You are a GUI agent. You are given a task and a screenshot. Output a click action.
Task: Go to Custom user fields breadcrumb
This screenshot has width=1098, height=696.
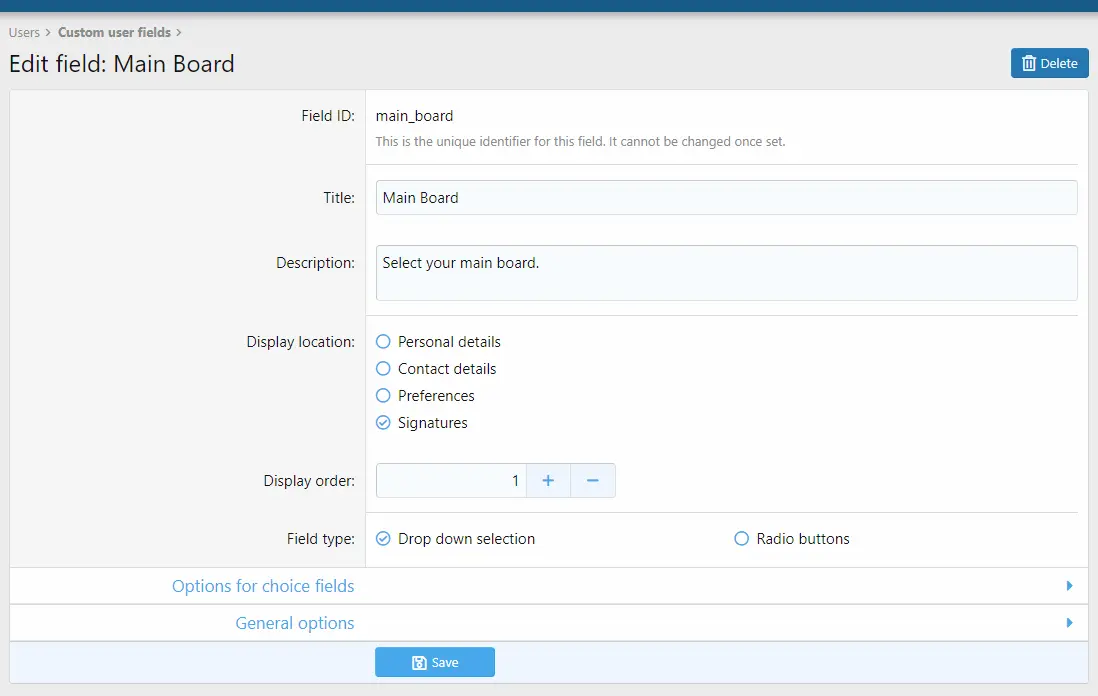point(114,32)
